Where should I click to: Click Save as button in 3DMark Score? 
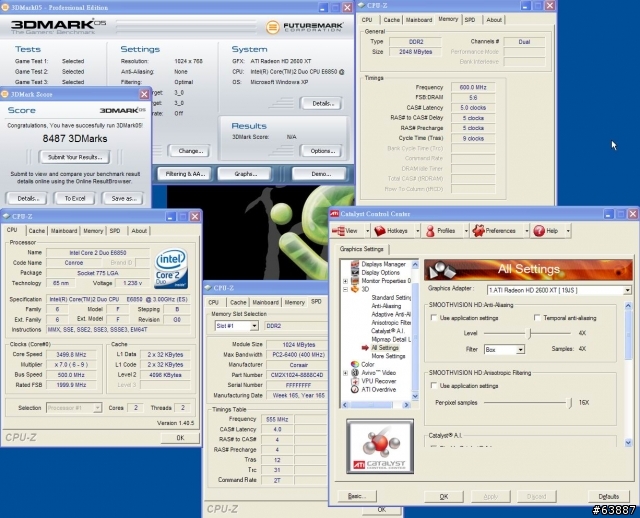pos(123,198)
